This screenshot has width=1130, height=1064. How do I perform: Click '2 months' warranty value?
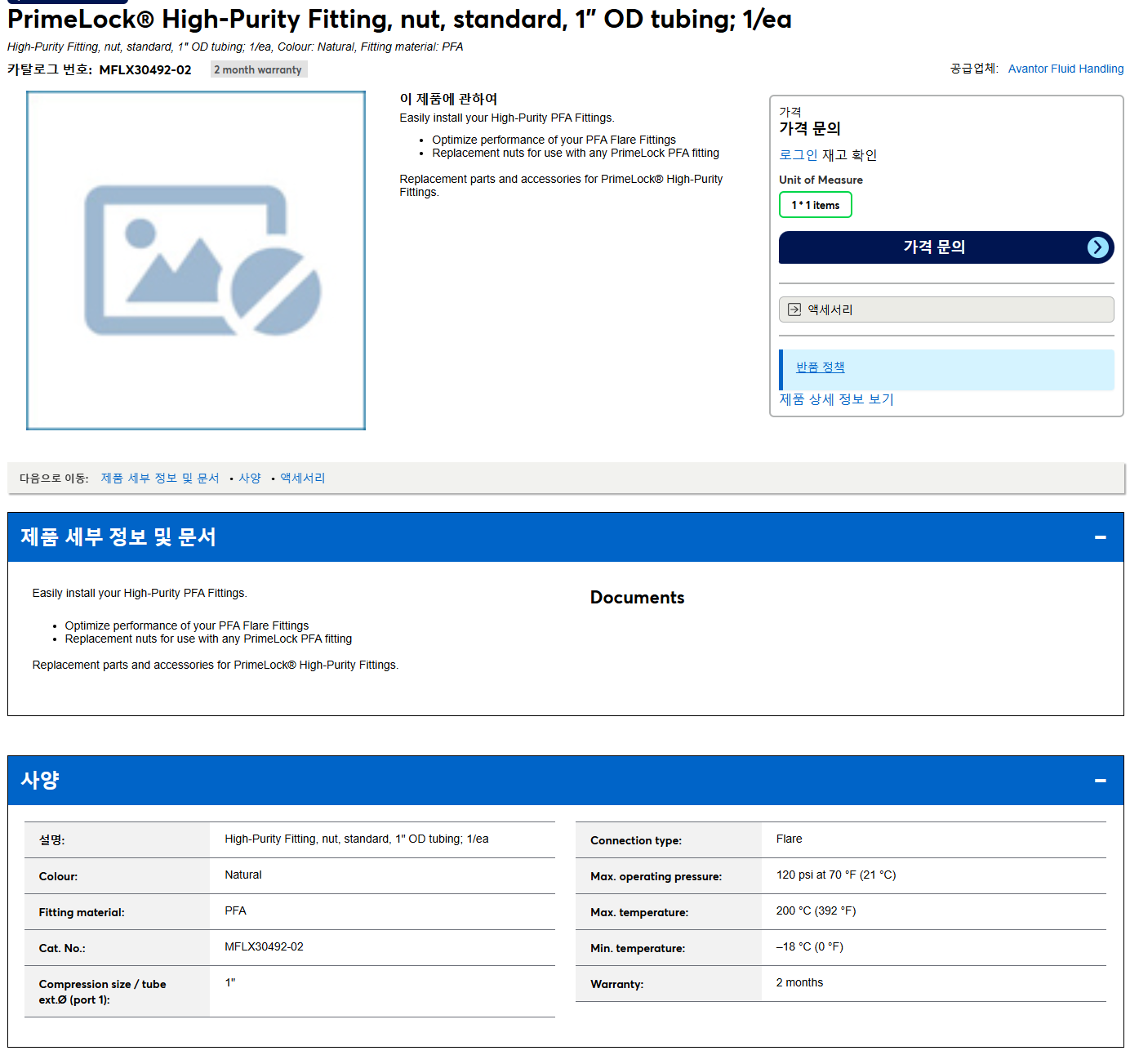pos(799,983)
